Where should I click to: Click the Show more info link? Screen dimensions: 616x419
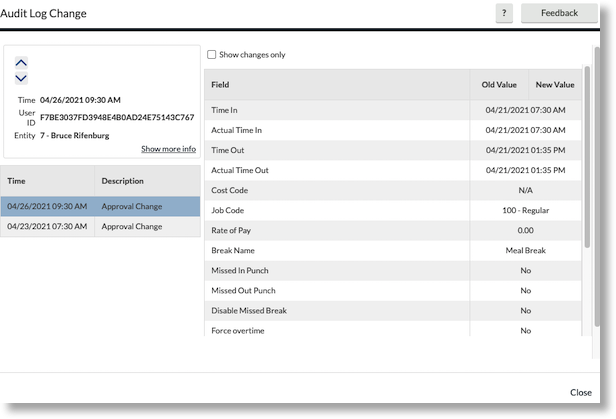[168, 149]
